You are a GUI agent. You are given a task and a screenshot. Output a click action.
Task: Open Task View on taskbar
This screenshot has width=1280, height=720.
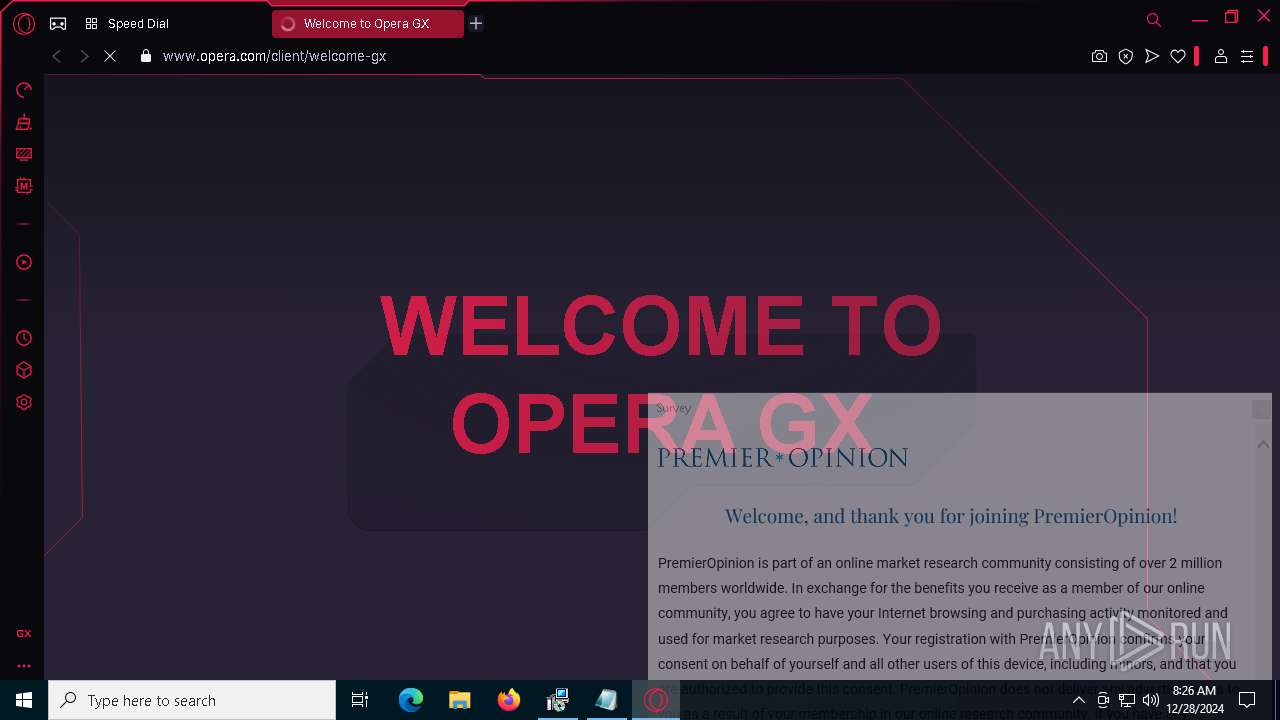coord(360,700)
